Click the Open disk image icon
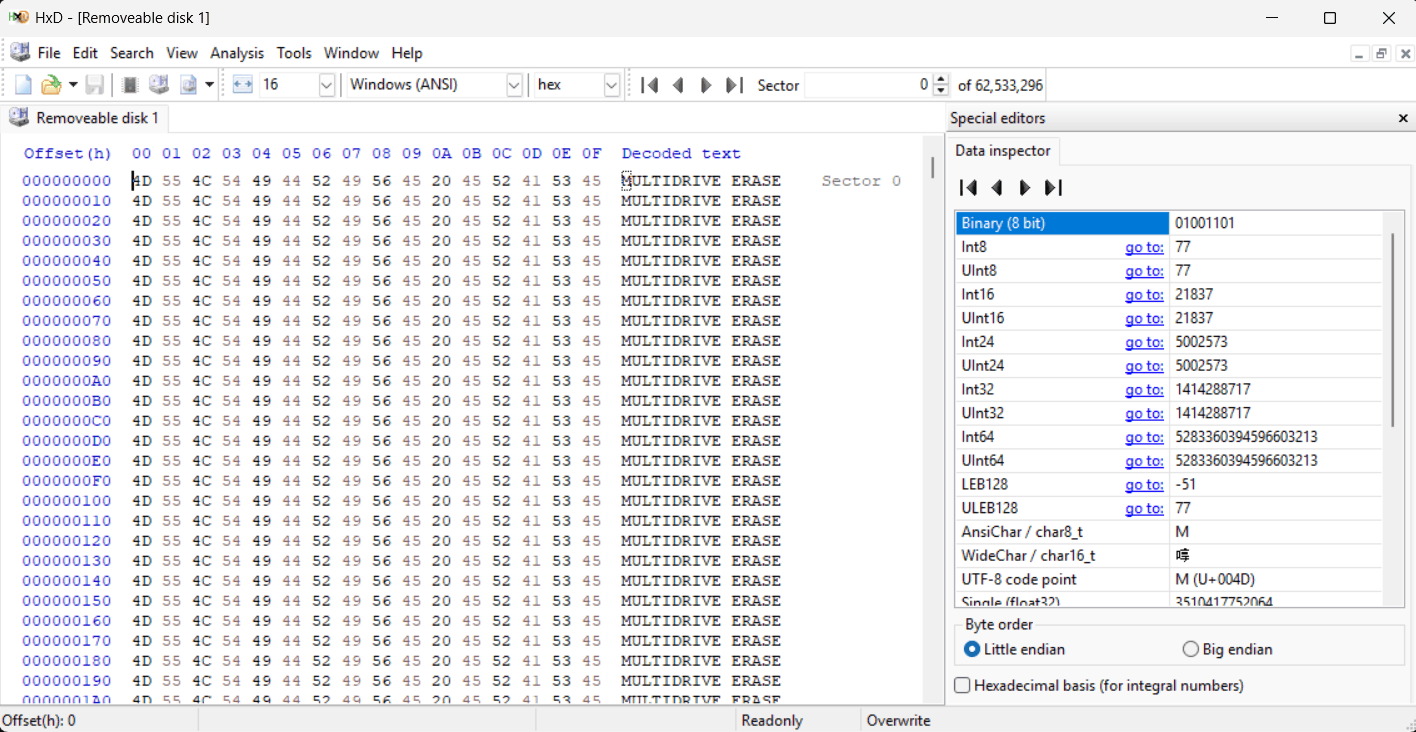The width and height of the screenshot is (1416, 732). click(x=188, y=85)
